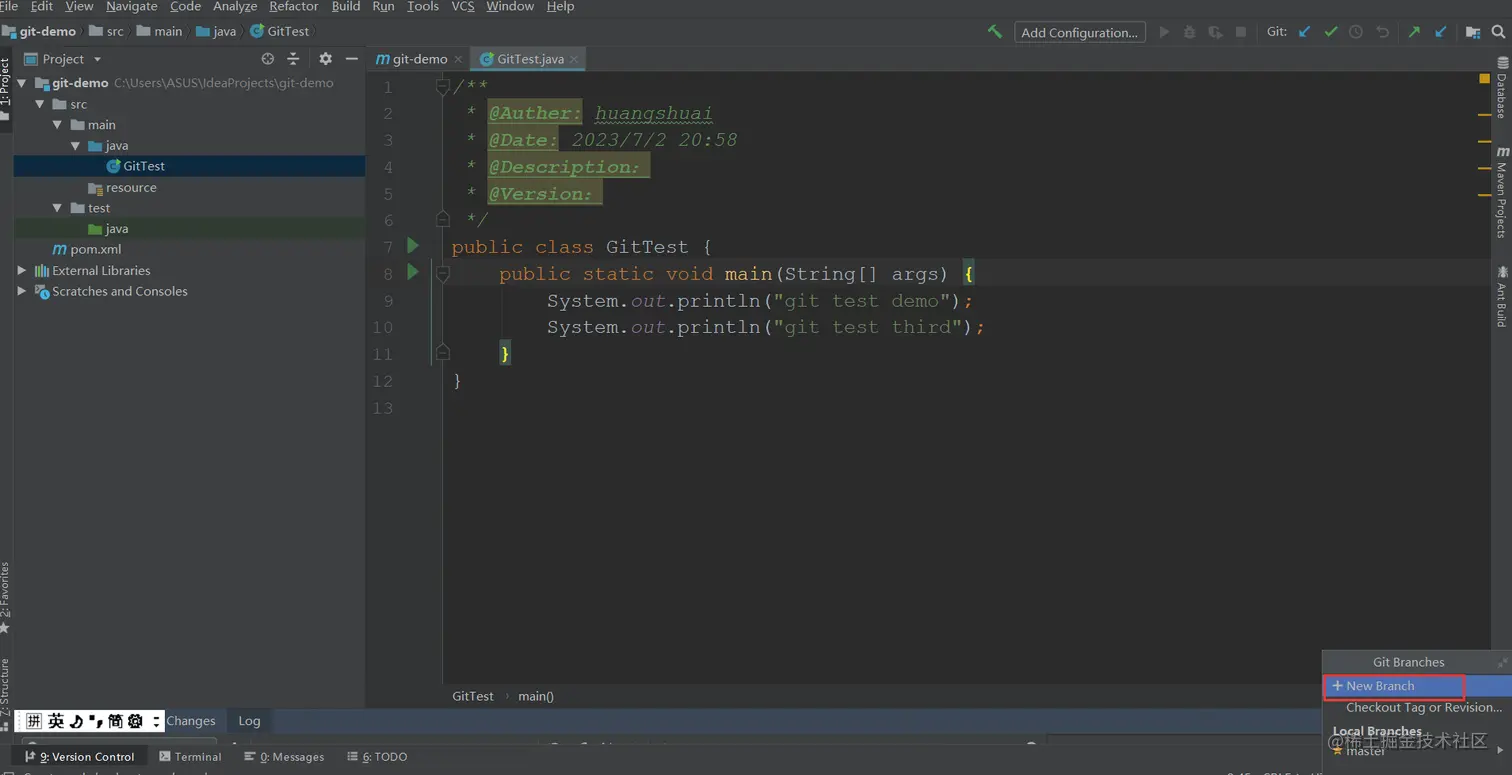
Task: Open the 6: TODO tool window
Action: coord(377,757)
